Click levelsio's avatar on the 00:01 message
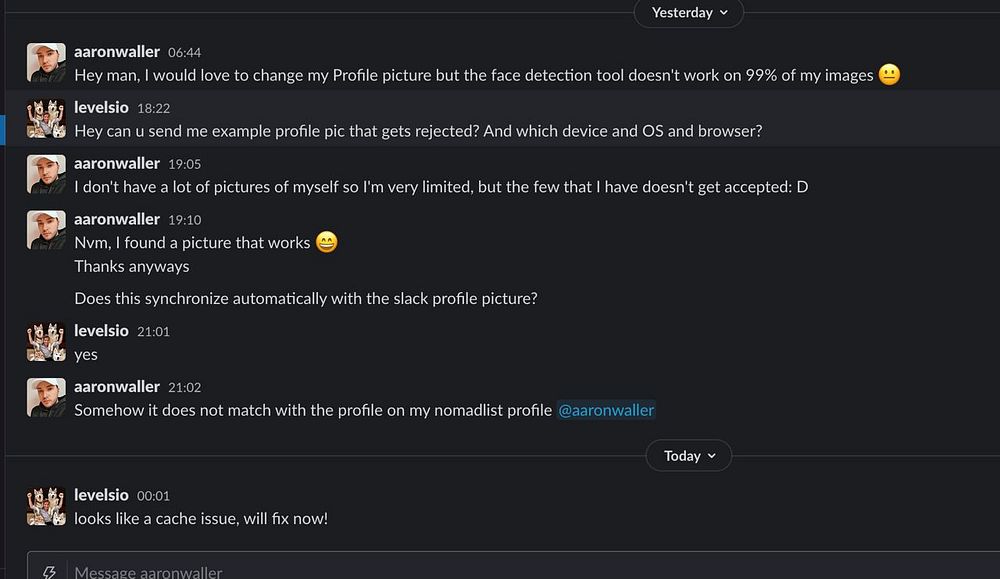The height and width of the screenshot is (579, 1000). [46, 506]
